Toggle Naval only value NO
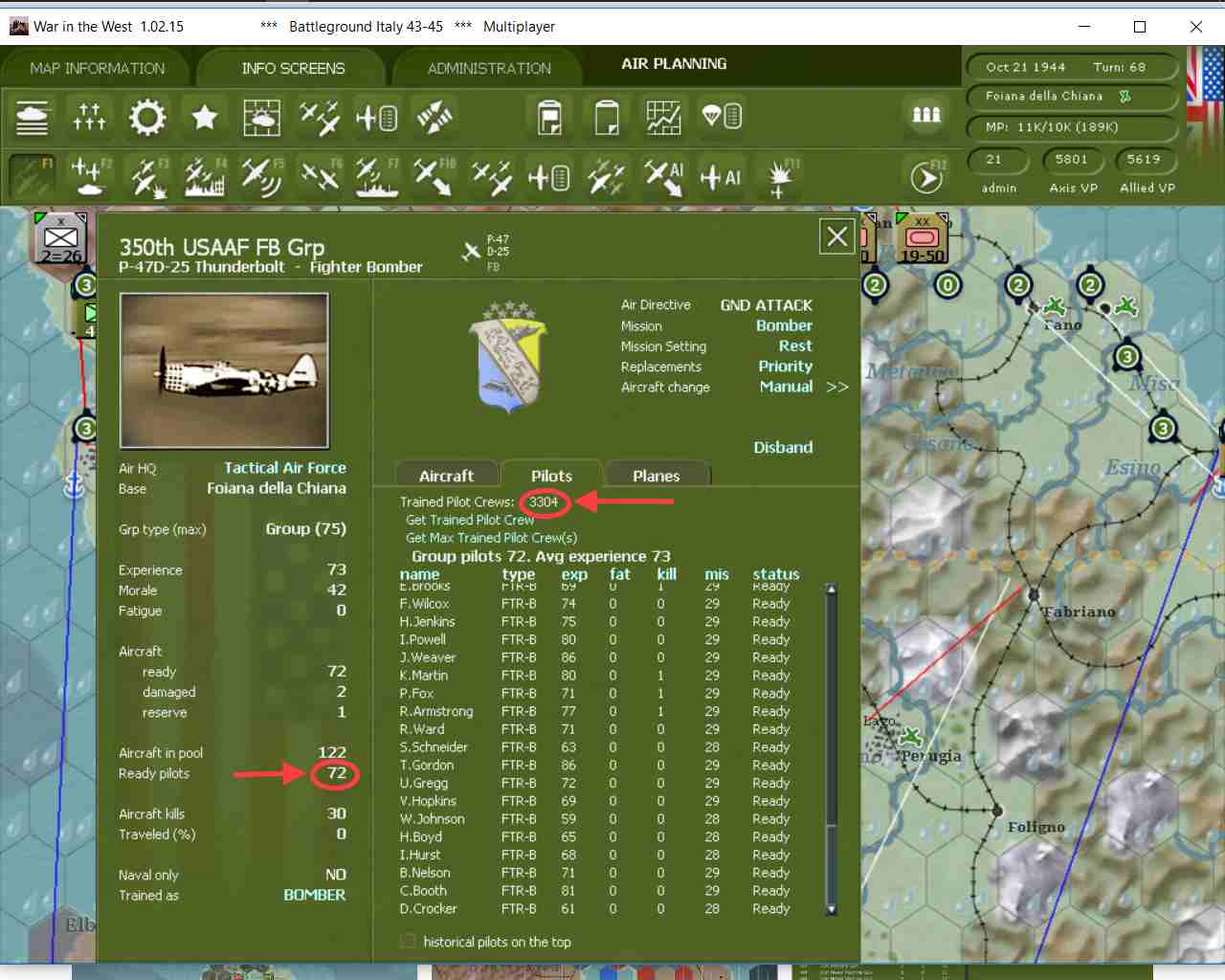The image size is (1225, 980). click(x=335, y=875)
